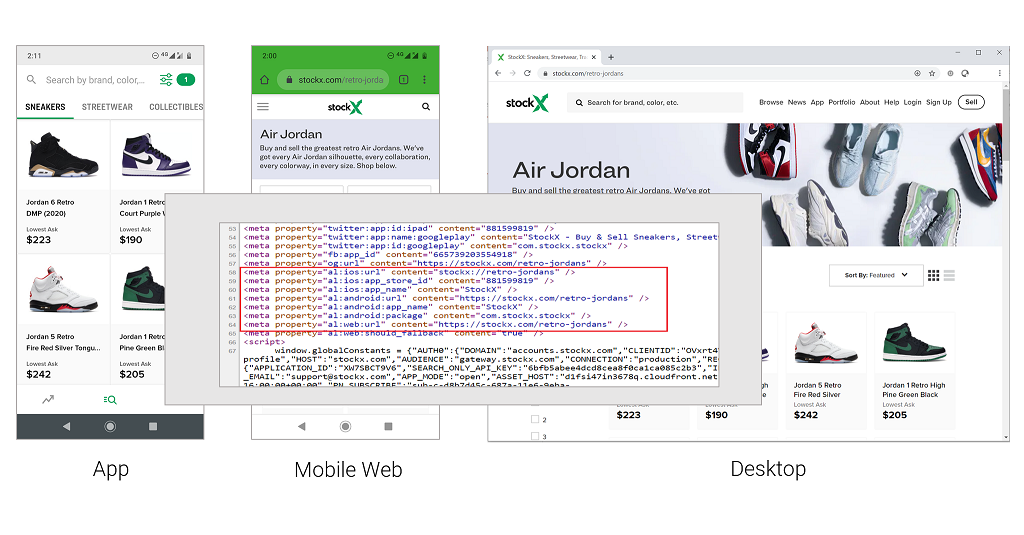This screenshot has width=1024, height=535.
Task: Tap Android back button on the mobile web screen
Action: (301, 427)
